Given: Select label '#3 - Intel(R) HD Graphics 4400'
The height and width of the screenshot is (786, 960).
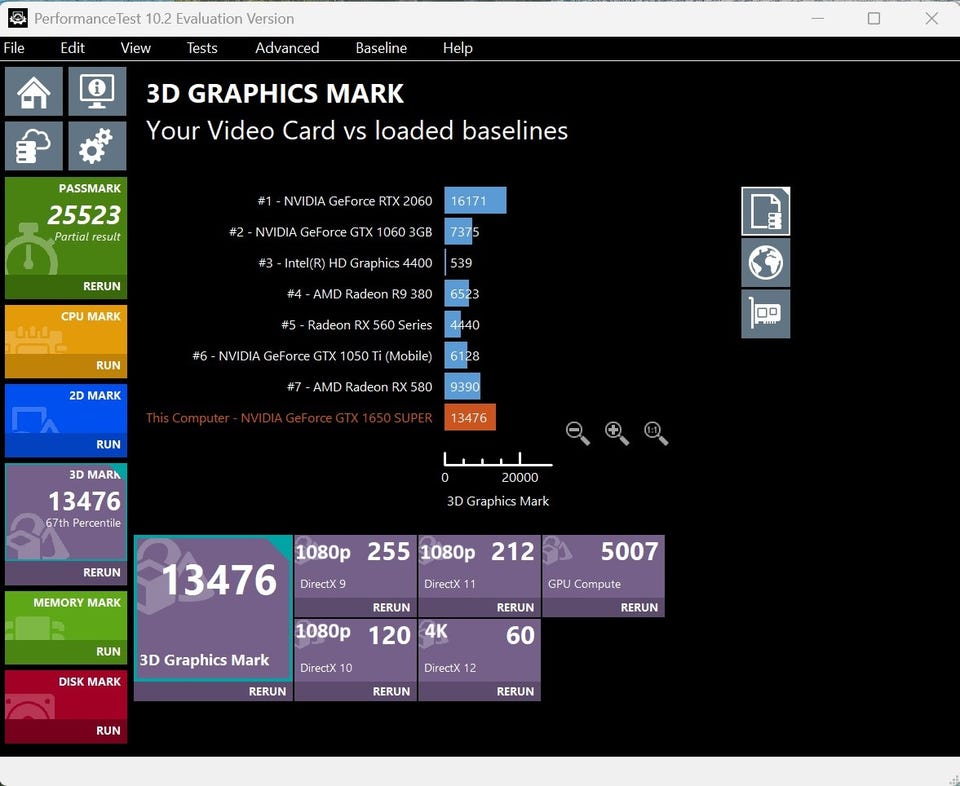Looking at the screenshot, I should (345, 263).
